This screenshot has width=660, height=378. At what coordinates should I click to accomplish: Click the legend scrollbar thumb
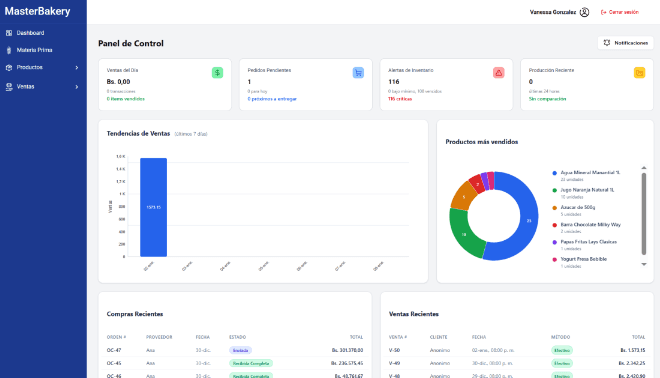pyautogui.click(x=644, y=214)
